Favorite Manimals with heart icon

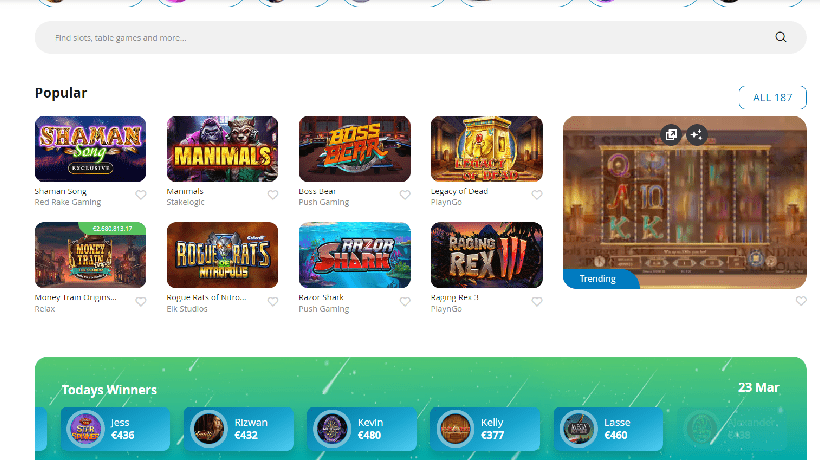[x=273, y=195]
